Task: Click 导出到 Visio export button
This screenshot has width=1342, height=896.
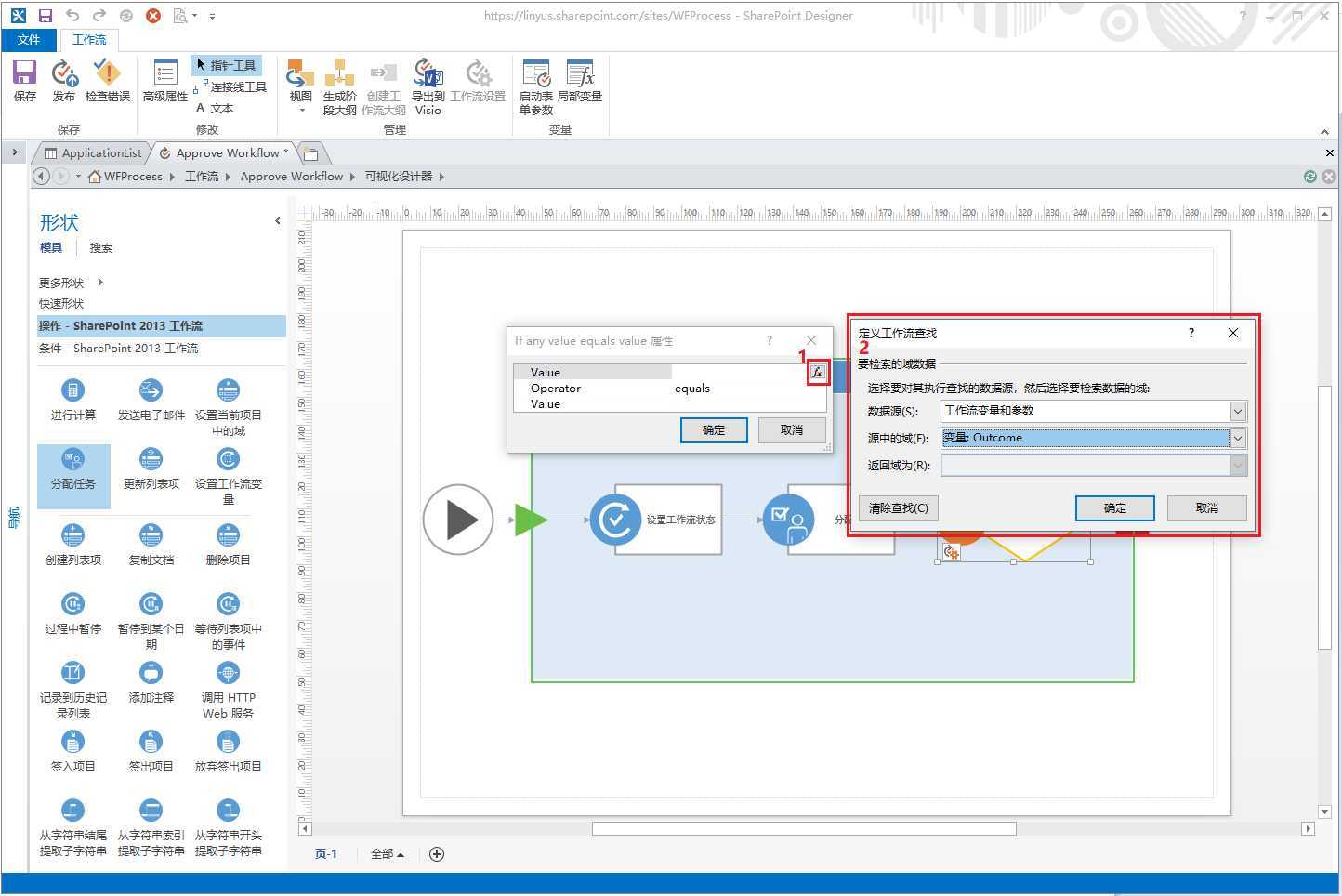Action: click(428, 86)
